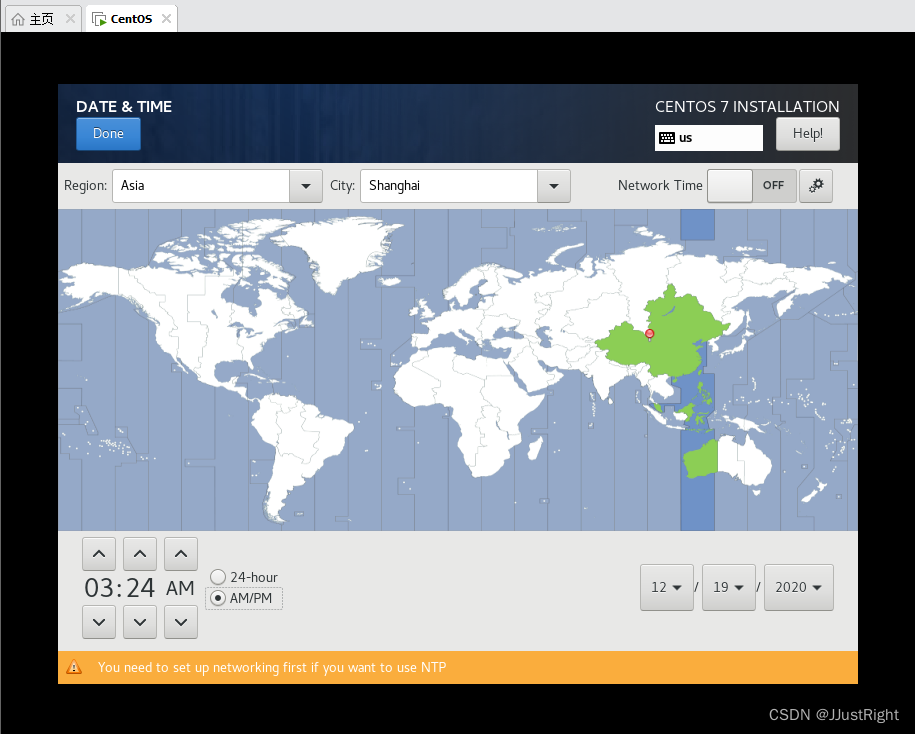Toggle AM/PM with the down arrow
The image size is (915, 734).
pos(181,622)
